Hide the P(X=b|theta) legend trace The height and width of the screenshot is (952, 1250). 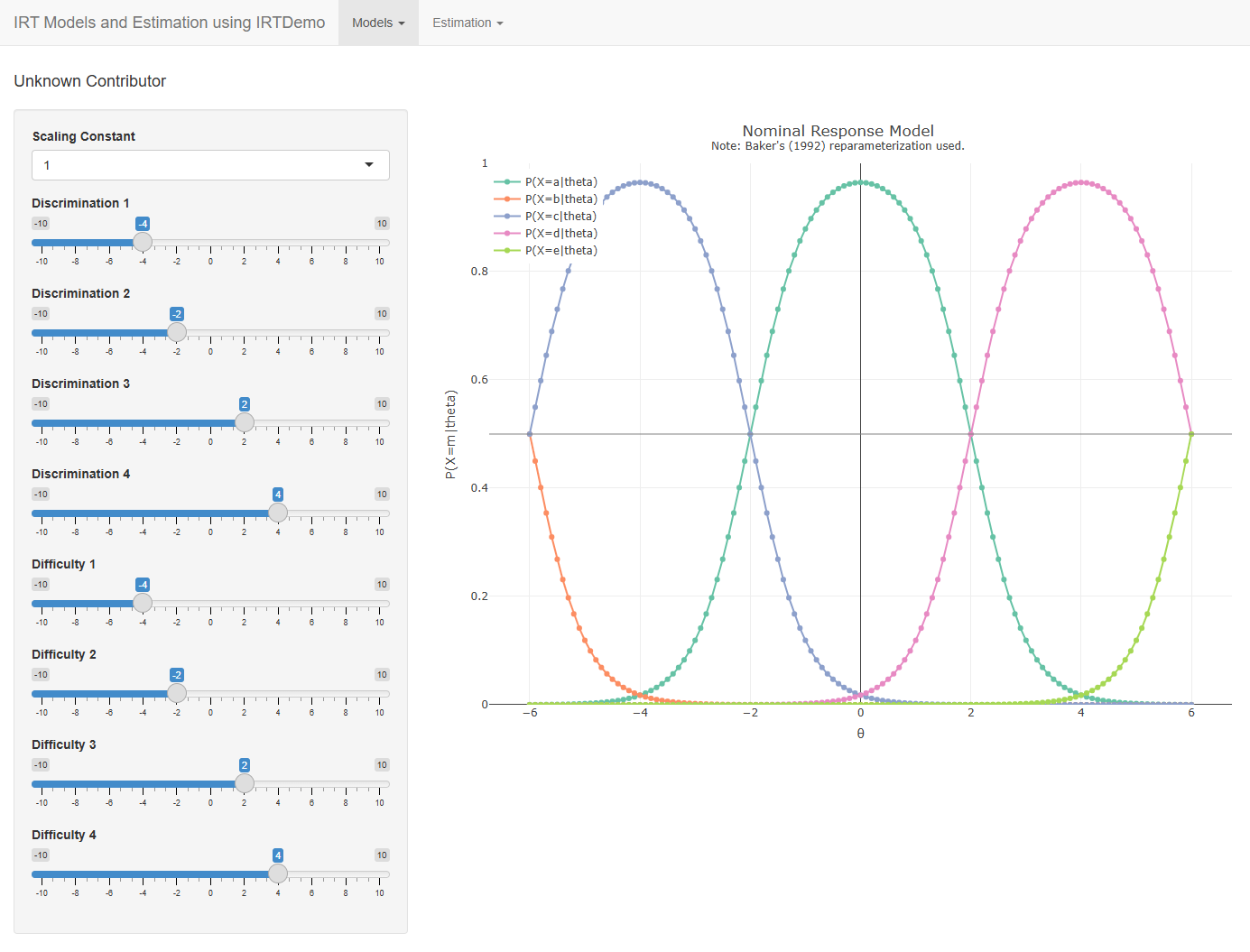(x=546, y=199)
